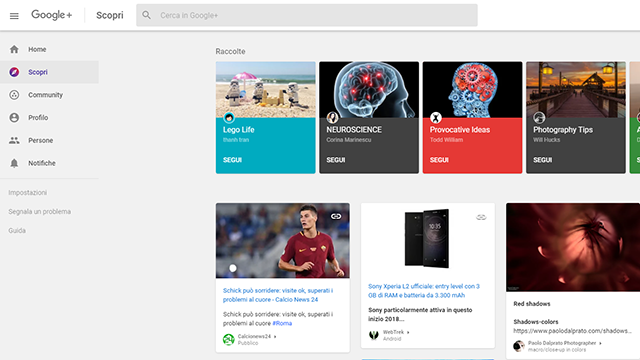This screenshot has width=640, height=360.
Task: Open author Corina Marinescu profile
Action: 349,140
